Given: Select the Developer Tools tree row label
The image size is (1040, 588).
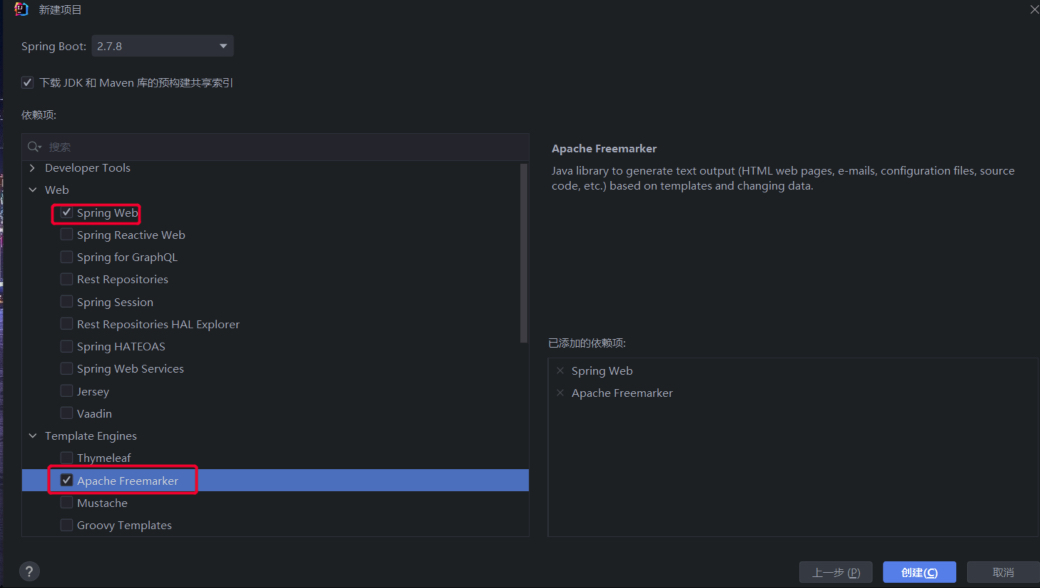Looking at the screenshot, I should click(x=88, y=168).
